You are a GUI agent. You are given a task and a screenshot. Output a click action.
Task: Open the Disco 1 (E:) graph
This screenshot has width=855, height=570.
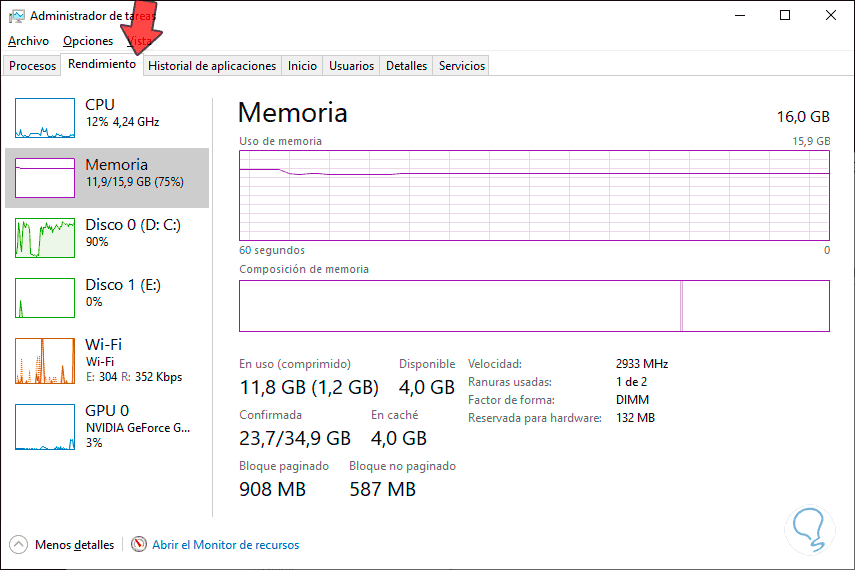point(45,298)
